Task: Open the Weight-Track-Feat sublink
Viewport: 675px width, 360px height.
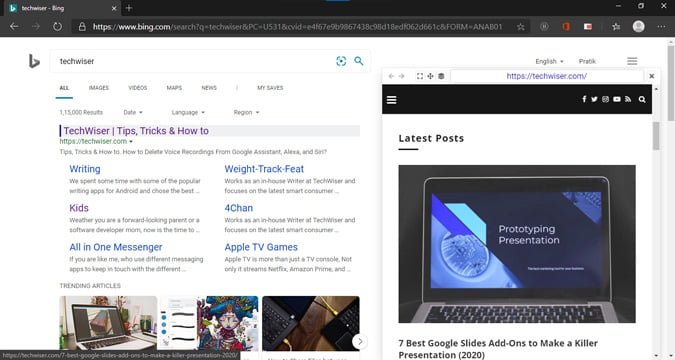Action: [x=264, y=169]
